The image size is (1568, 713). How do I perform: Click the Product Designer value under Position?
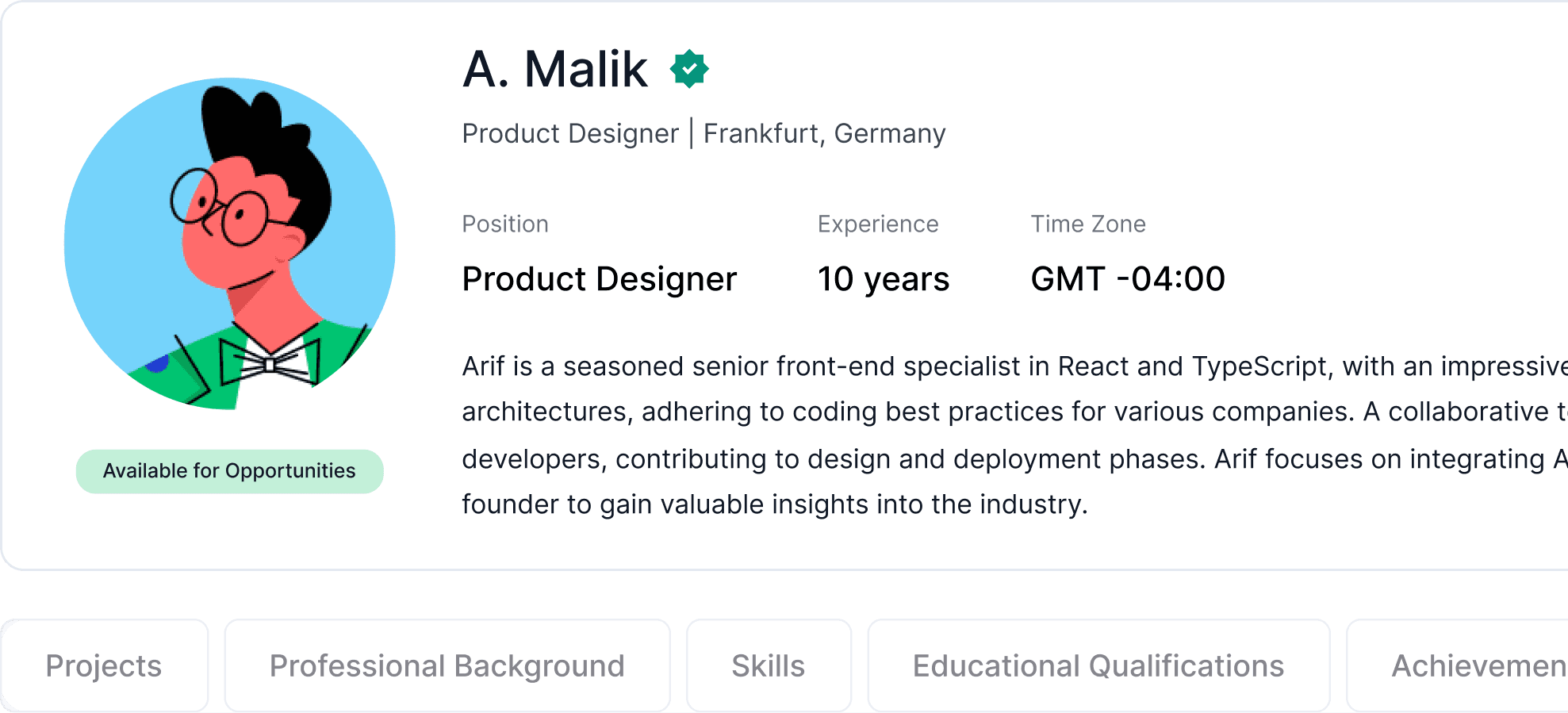tap(600, 279)
